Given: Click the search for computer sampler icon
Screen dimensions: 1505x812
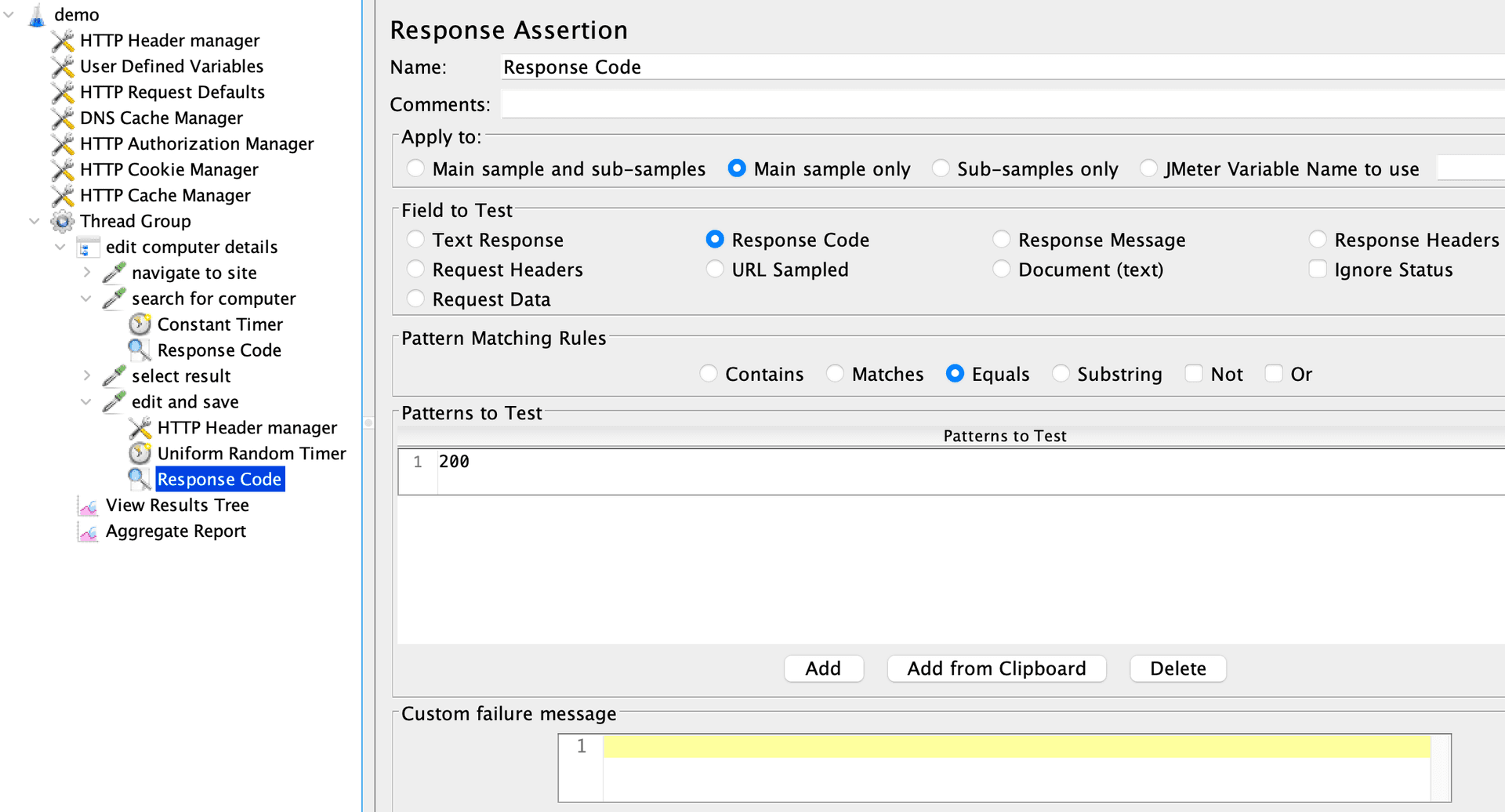Looking at the screenshot, I should click(114, 299).
